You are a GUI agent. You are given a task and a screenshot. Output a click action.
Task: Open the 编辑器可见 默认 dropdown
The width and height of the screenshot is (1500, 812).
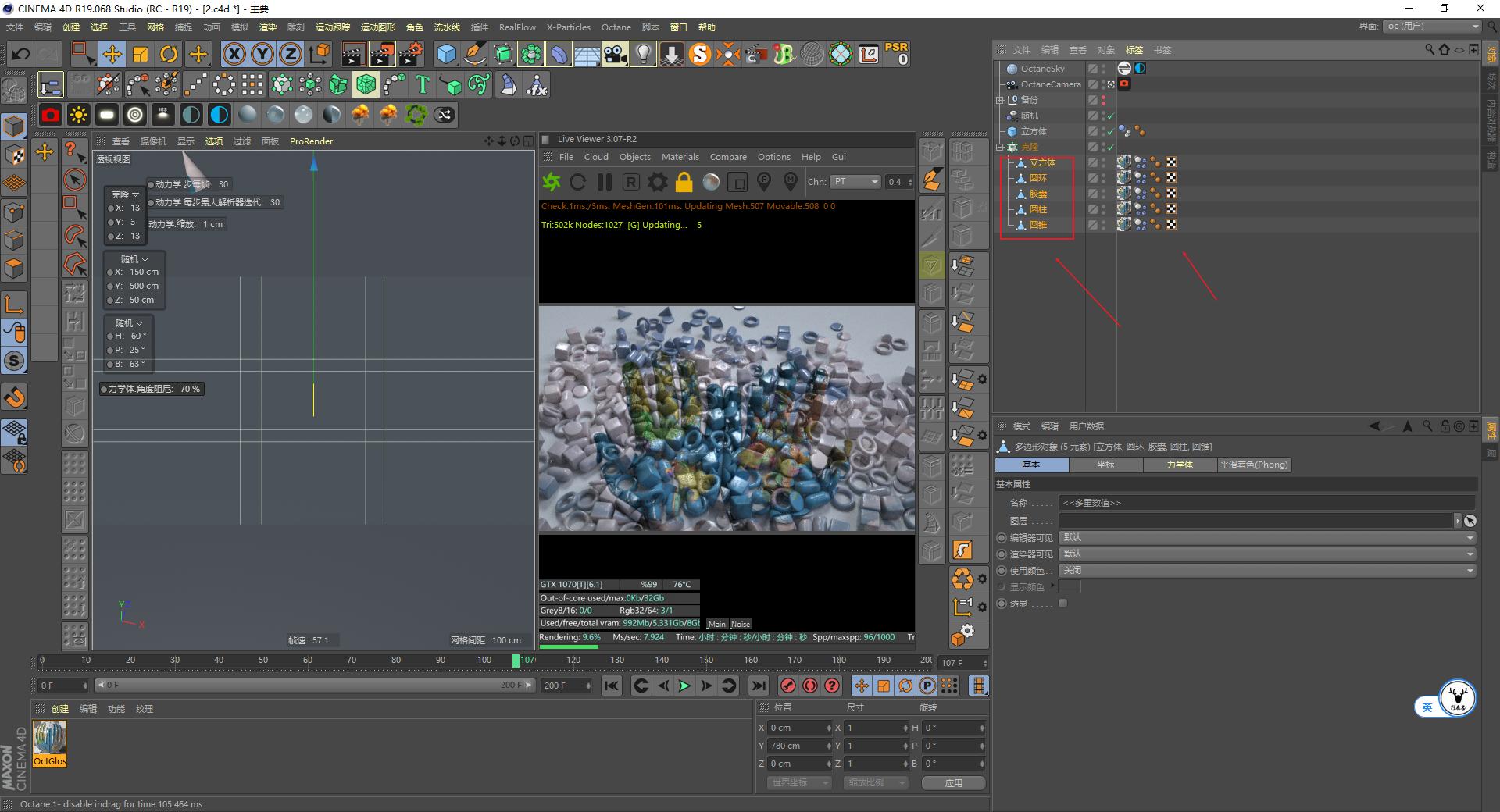click(x=1266, y=537)
